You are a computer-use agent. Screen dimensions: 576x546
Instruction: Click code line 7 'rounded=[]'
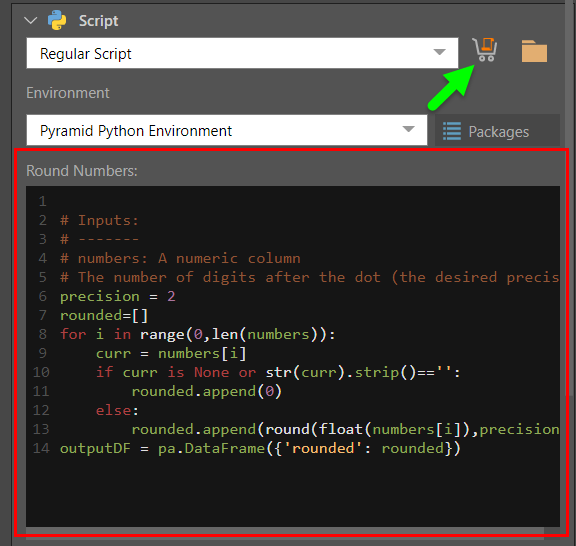tap(104, 316)
